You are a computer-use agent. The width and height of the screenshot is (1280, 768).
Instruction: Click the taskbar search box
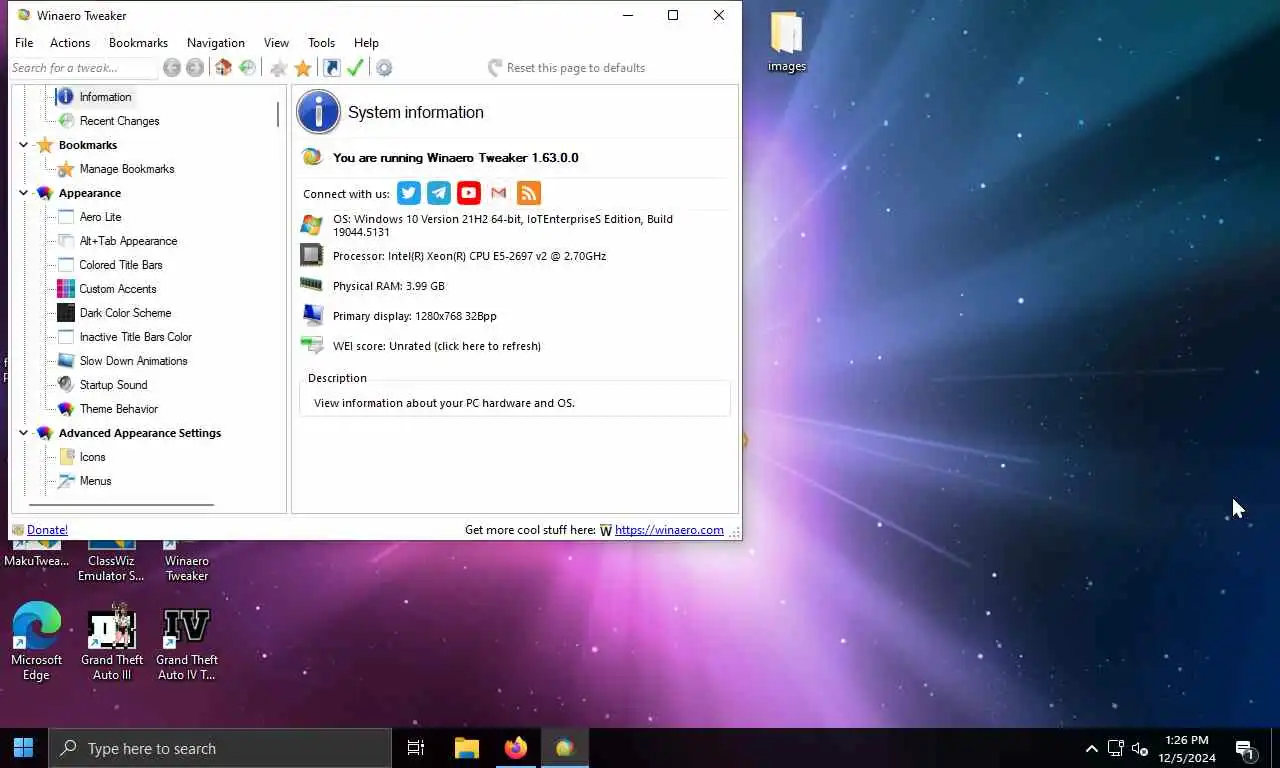220,748
